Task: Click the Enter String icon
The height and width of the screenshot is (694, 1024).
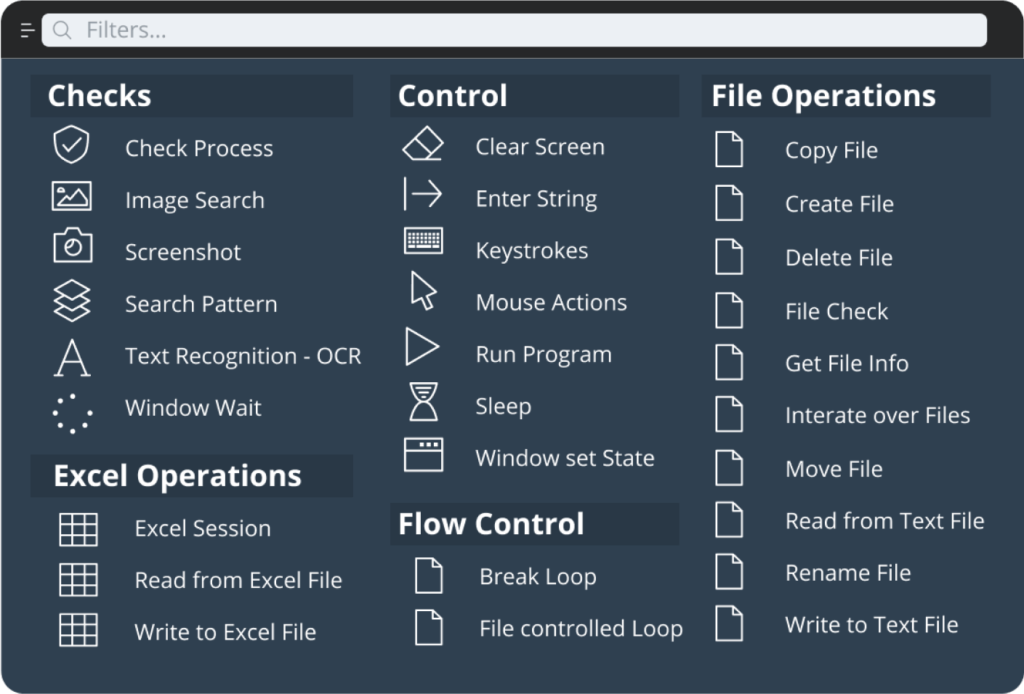Action: 423,198
